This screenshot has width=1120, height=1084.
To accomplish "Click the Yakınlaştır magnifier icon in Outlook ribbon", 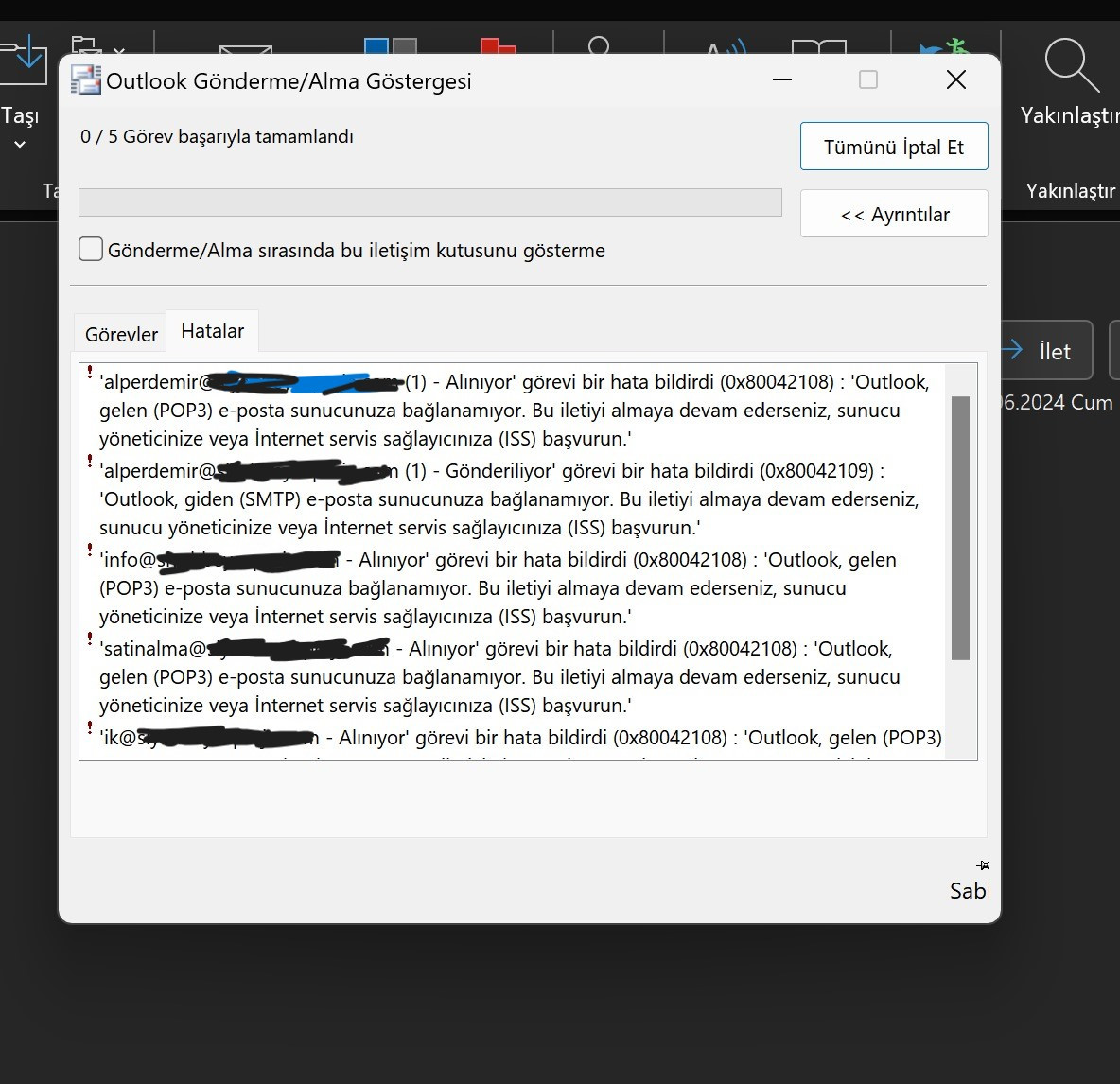I will click(x=1071, y=65).
